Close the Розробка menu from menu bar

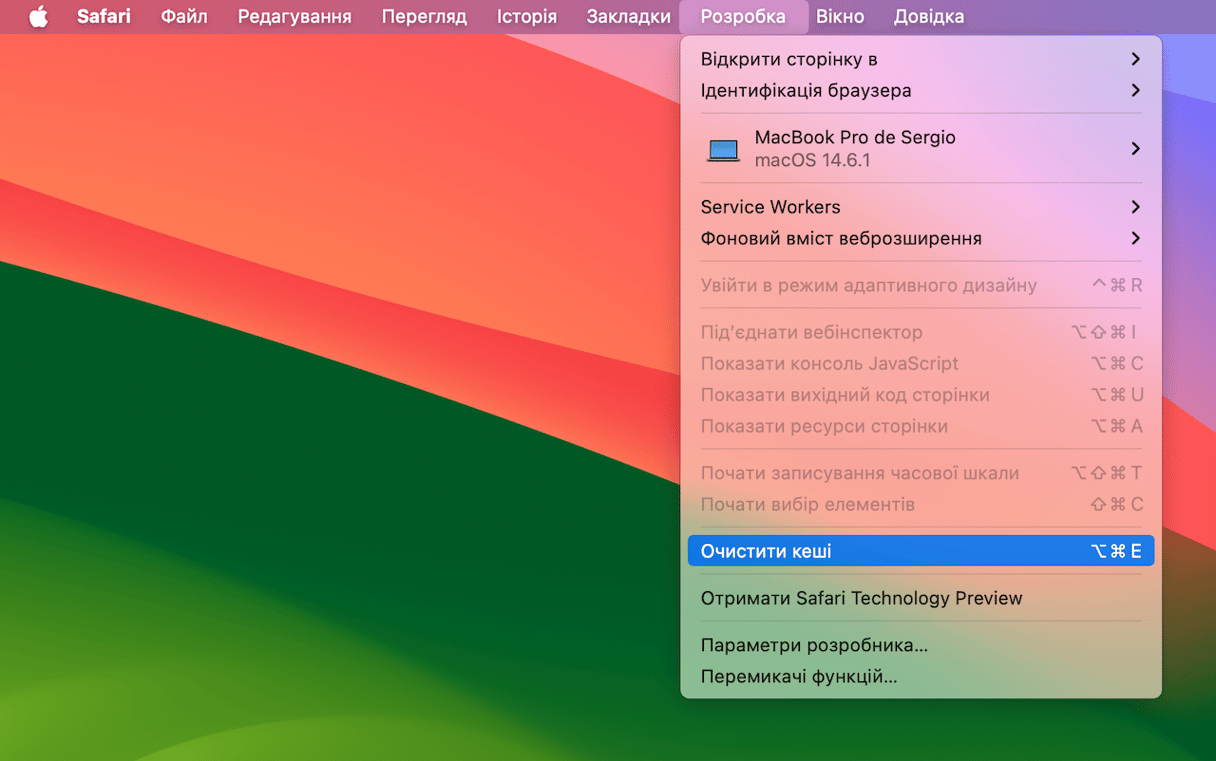(x=742, y=17)
